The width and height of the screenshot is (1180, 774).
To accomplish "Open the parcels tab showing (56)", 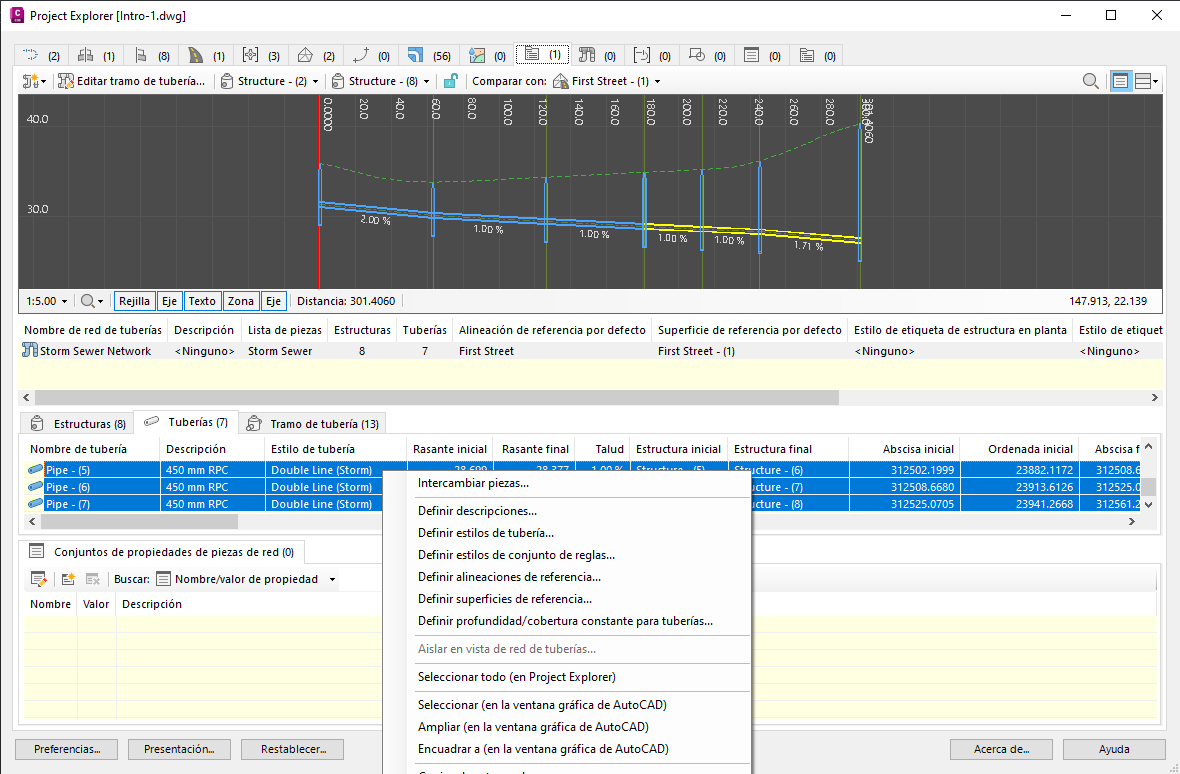I will pos(428,55).
